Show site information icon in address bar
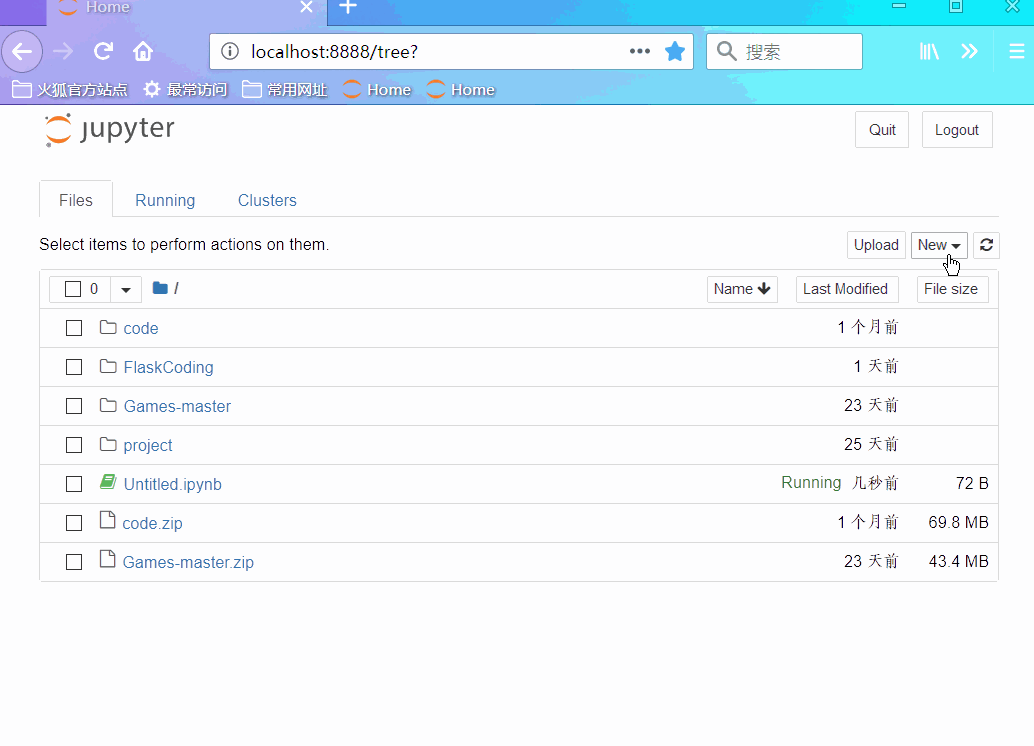1034x746 pixels. (x=229, y=51)
